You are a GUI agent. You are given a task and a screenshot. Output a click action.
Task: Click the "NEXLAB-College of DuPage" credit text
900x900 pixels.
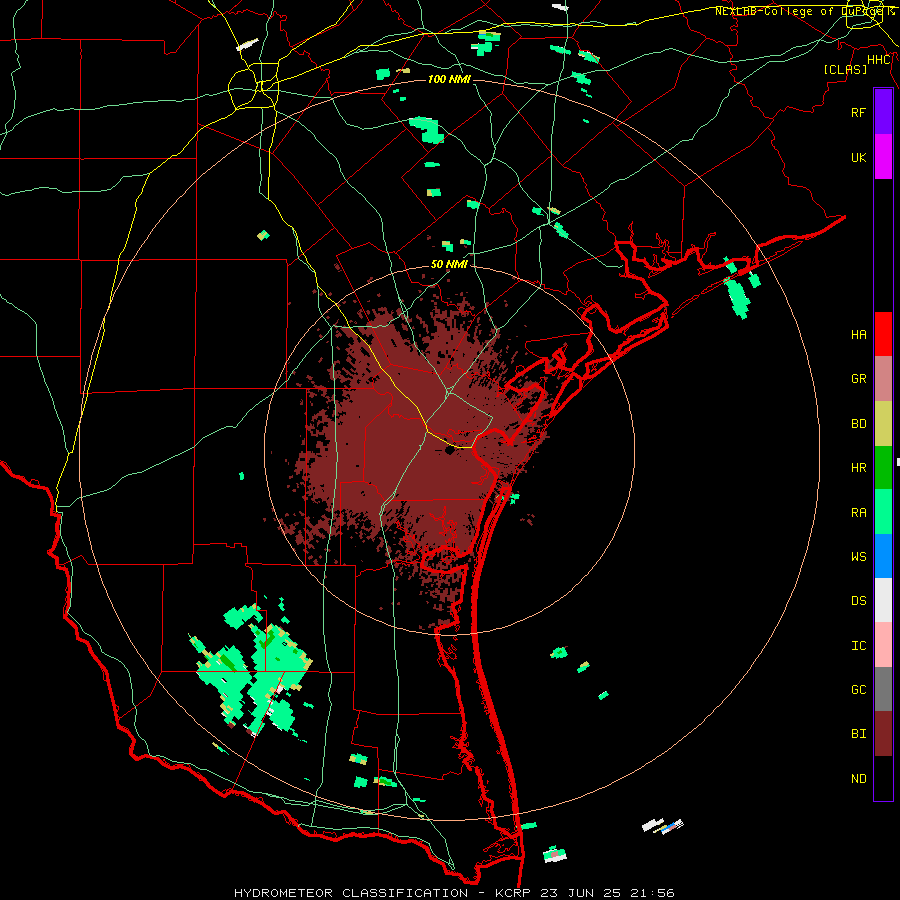pyautogui.click(x=798, y=11)
